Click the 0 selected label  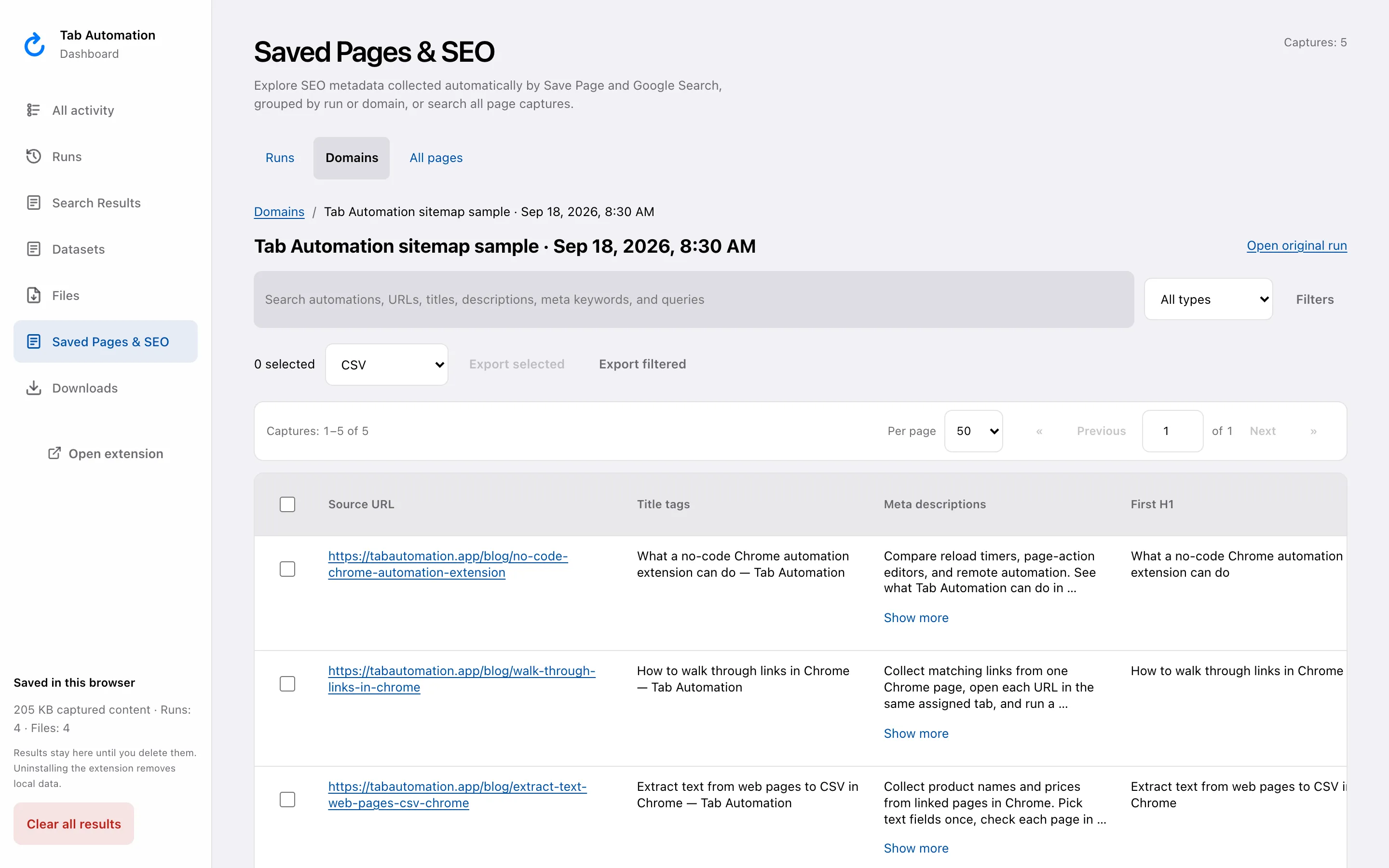[x=284, y=364]
